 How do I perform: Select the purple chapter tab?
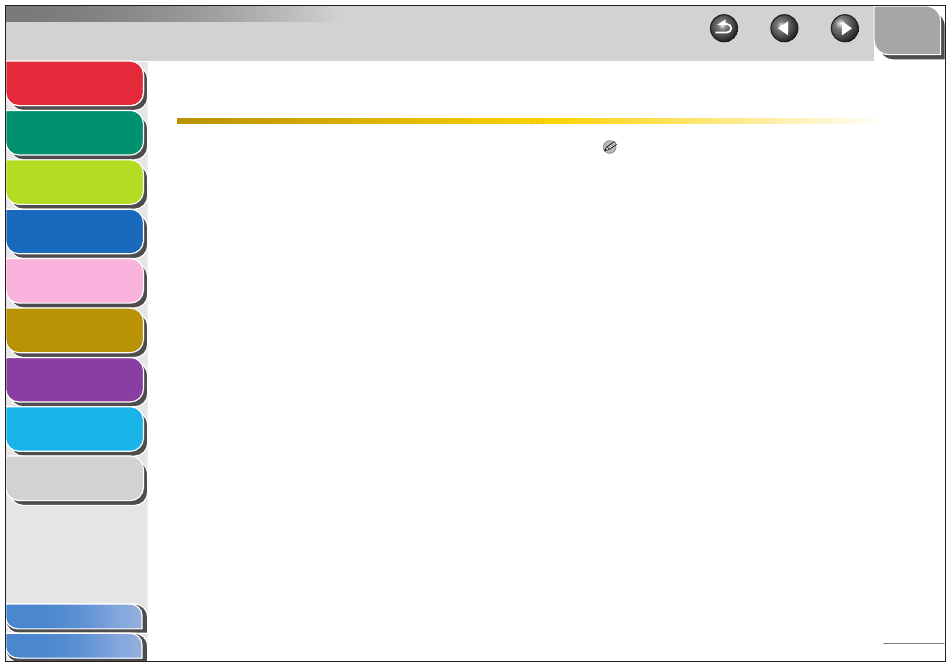coord(75,380)
